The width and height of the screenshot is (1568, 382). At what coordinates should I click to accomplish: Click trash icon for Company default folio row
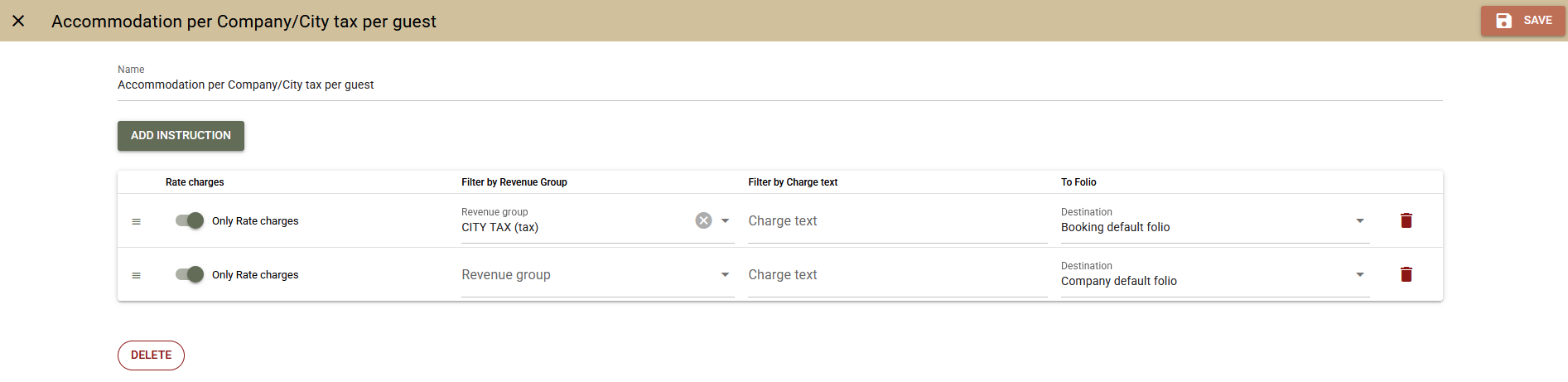tap(1406, 274)
